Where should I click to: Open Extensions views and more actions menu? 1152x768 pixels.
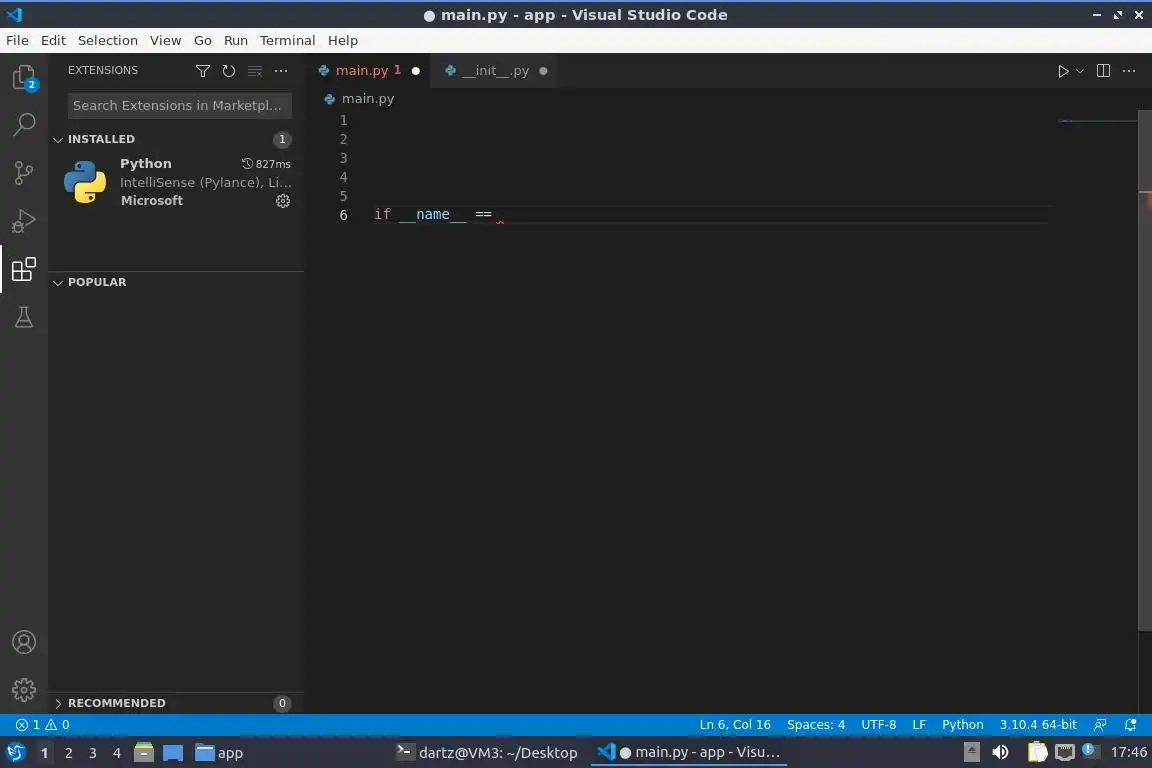click(x=281, y=71)
